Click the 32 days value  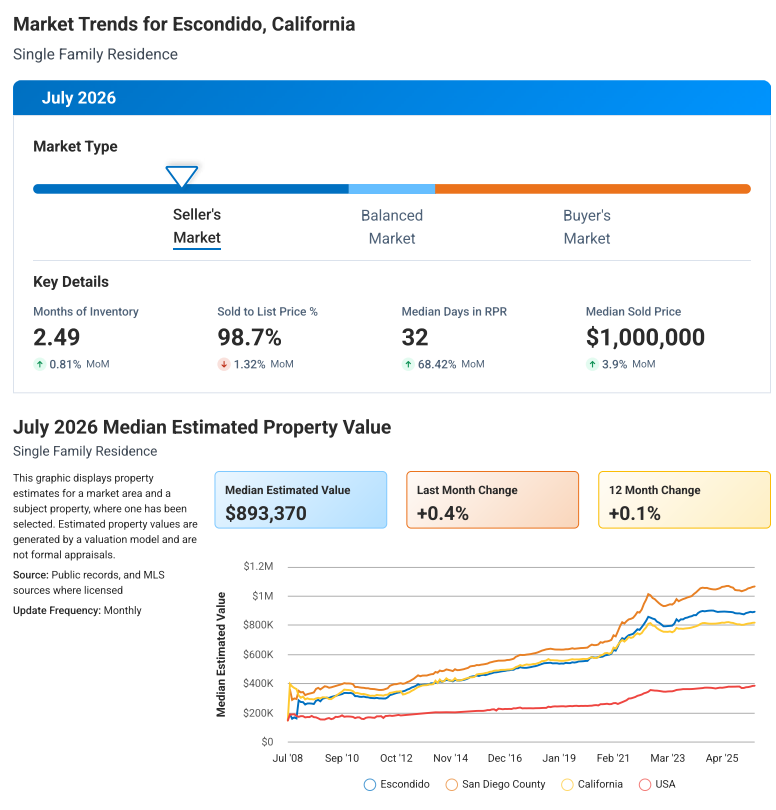pos(415,337)
